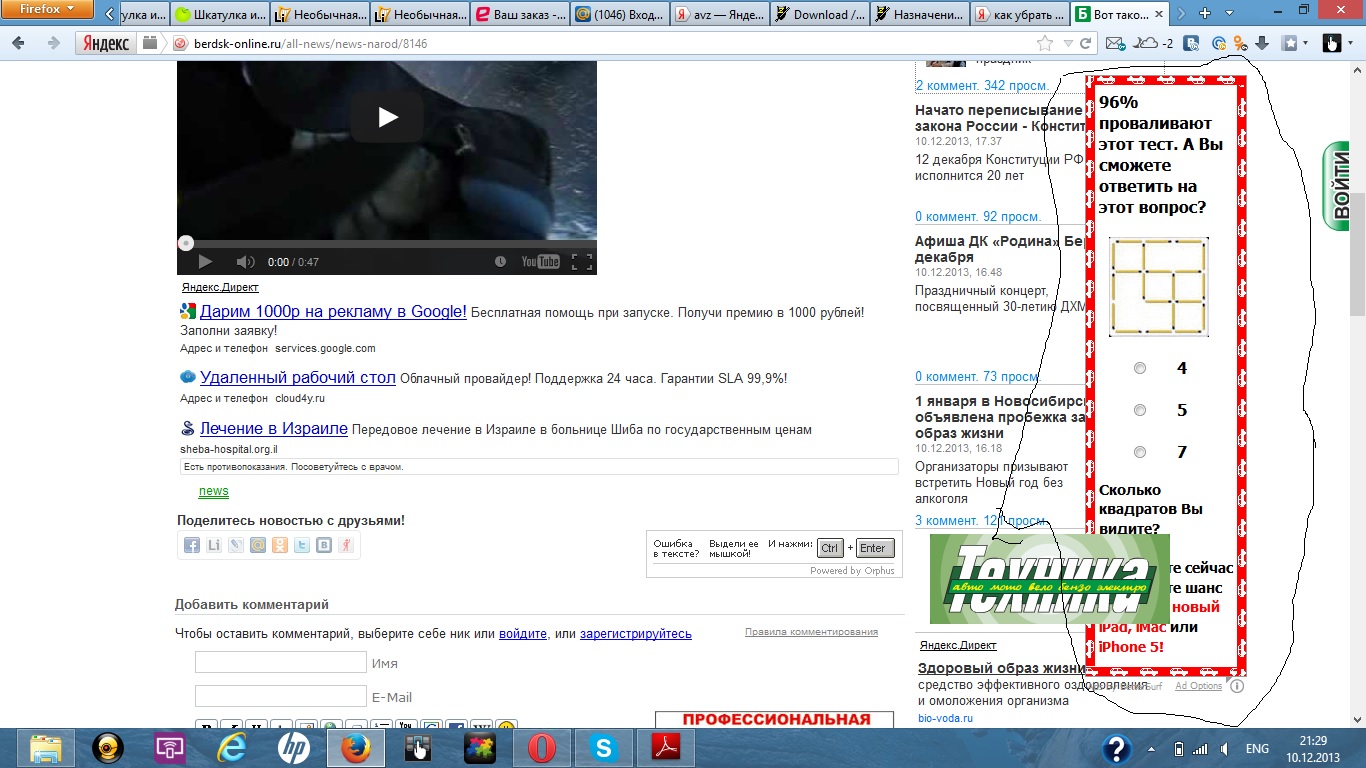Open Skype from the Windows taskbar
Viewport: 1366px width, 768px height.
604,747
